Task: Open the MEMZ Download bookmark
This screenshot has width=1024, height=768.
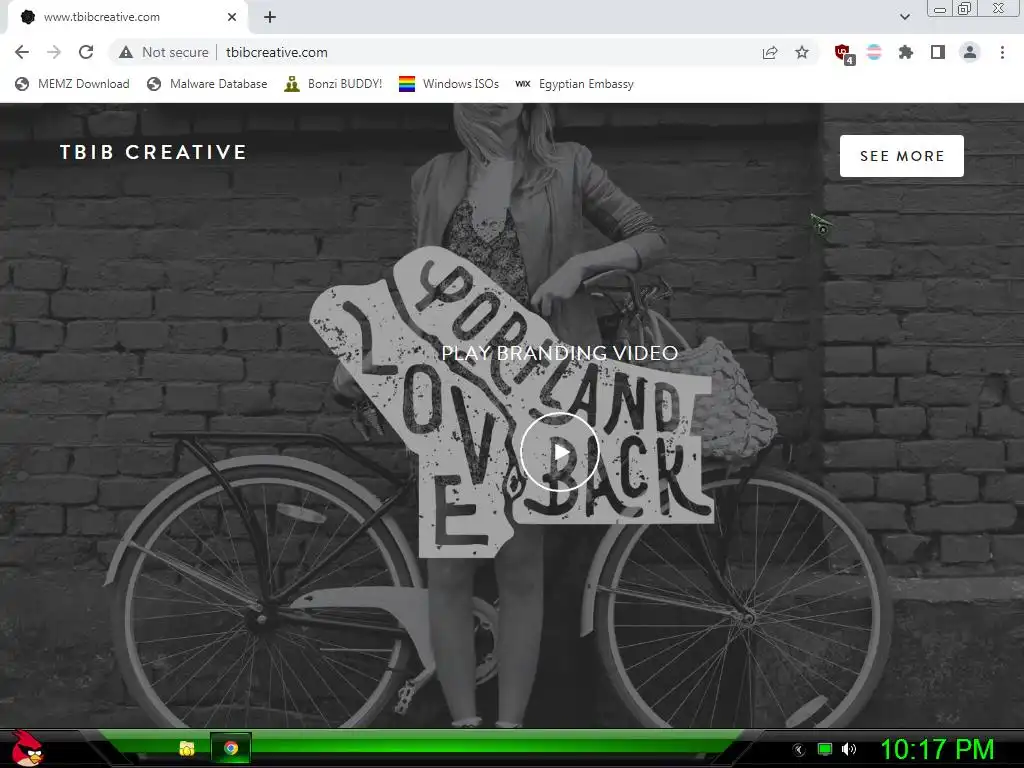Action: tap(72, 84)
